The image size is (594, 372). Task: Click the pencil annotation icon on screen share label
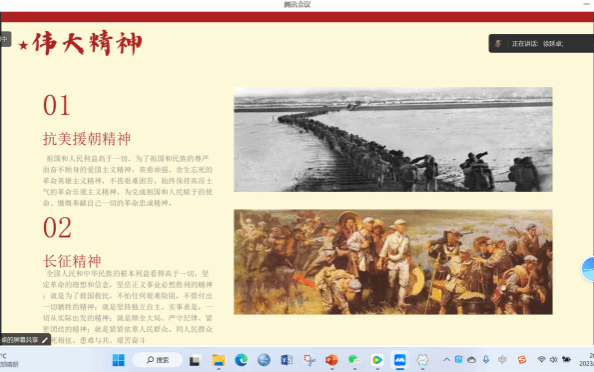pos(45,340)
